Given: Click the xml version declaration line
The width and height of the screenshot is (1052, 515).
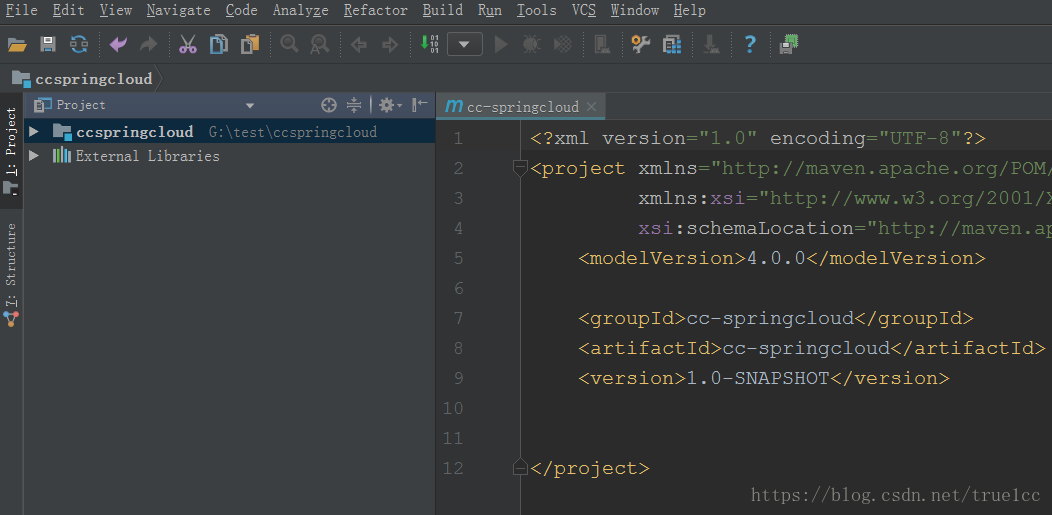Looking at the screenshot, I should [x=758, y=139].
